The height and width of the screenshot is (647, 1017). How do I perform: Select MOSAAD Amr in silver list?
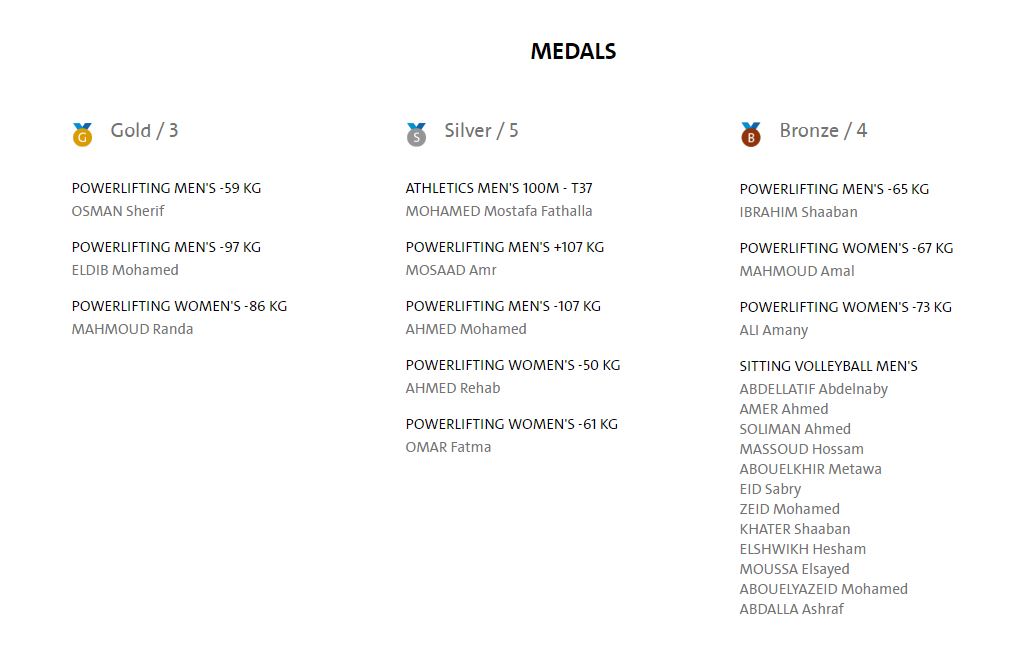451,270
